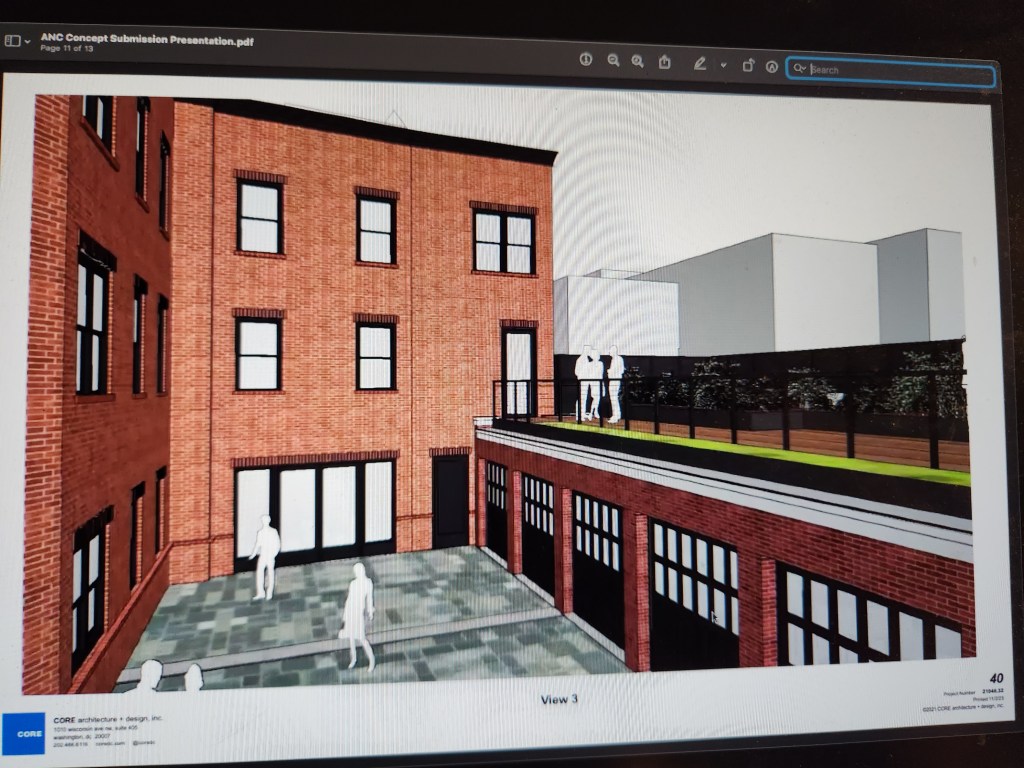Click the 'Page 11 of 13' subtitle
The width and height of the screenshot is (1024, 768).
(67, 48)
